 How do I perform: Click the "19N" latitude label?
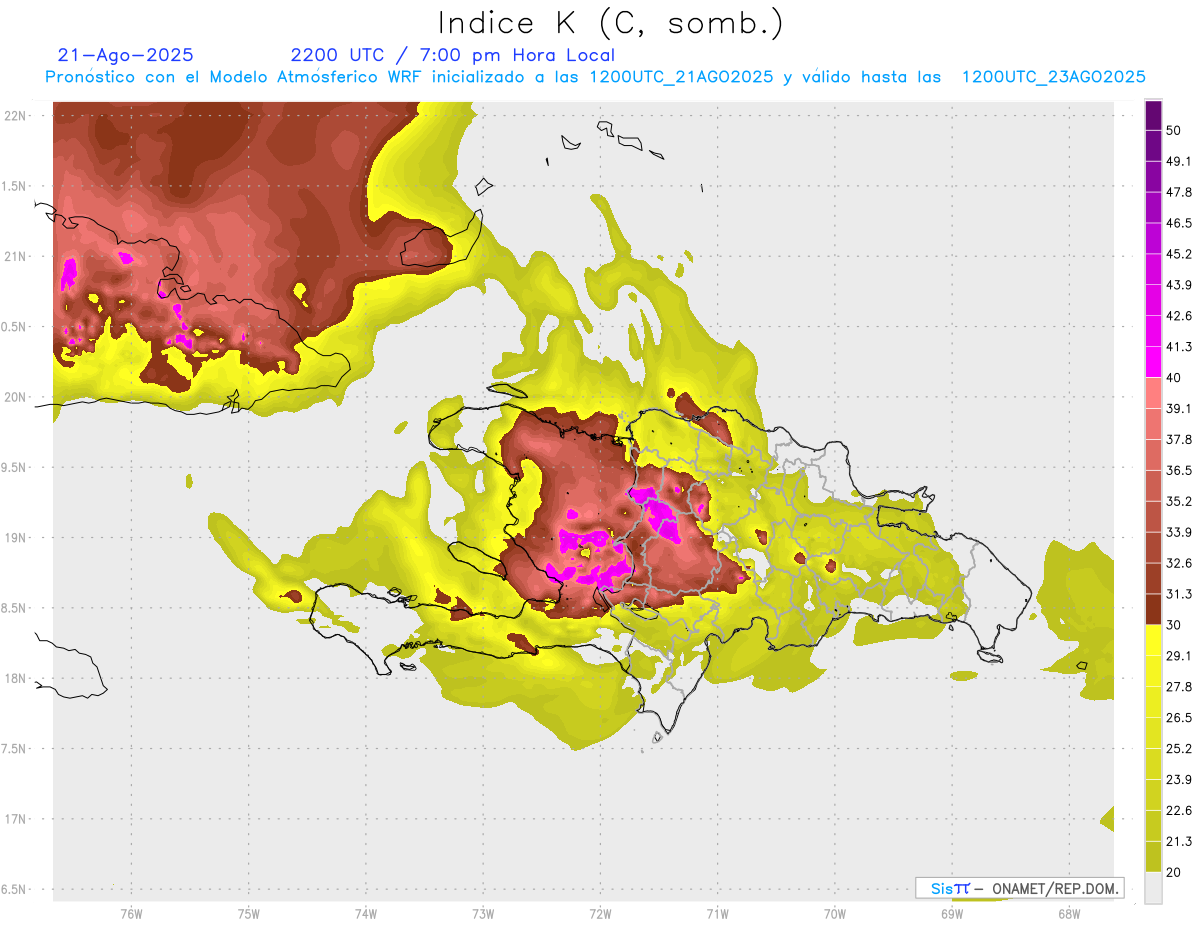point(15,538)
